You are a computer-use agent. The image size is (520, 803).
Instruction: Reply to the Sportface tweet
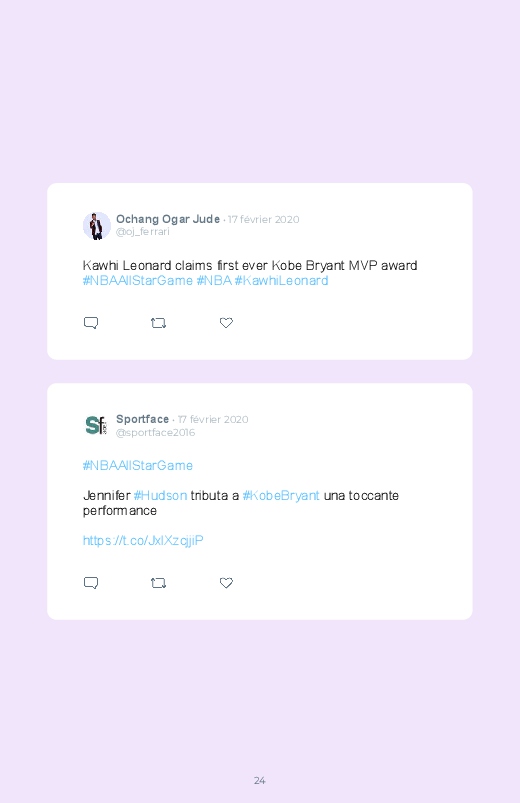(91, 583)
